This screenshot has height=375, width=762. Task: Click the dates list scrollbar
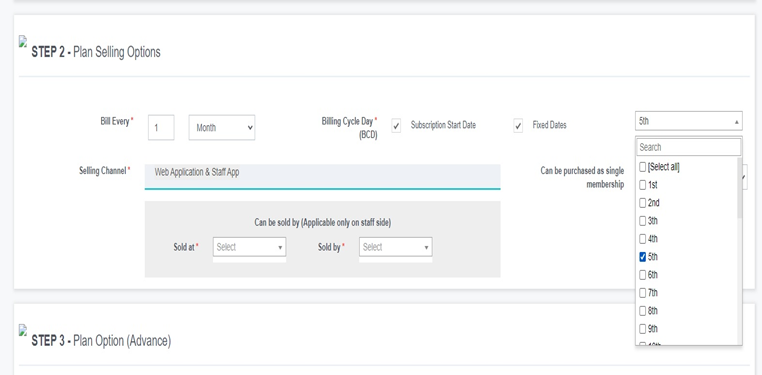pyautogui.click(x=740, y=189)
